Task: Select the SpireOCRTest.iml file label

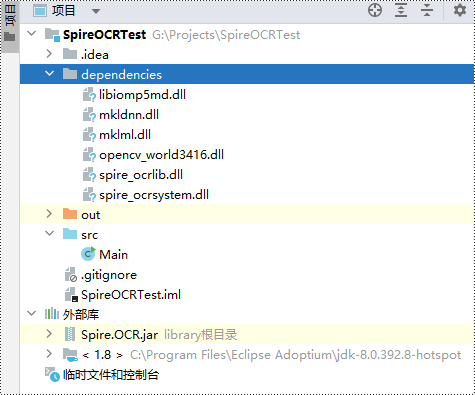Action: coord(131,295)
